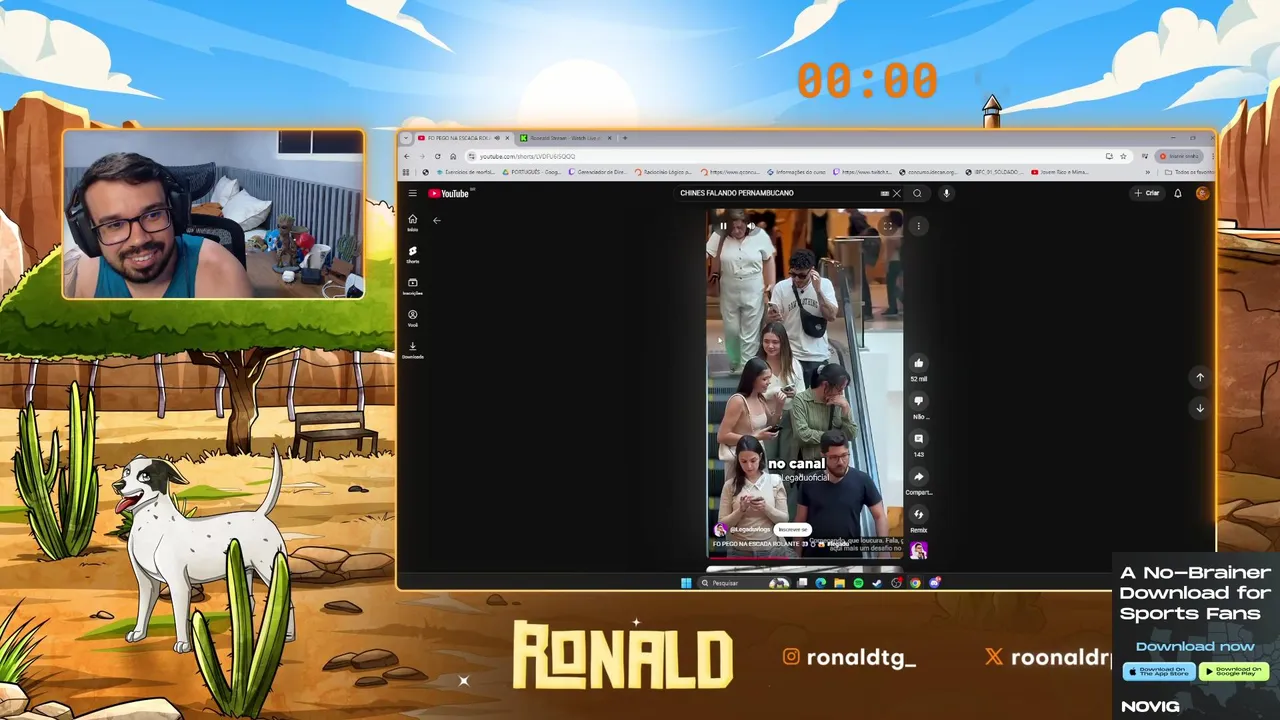Go to the YouTube logo home link
The height and width of the screenshot is (720, 1280).
point(449,193)
